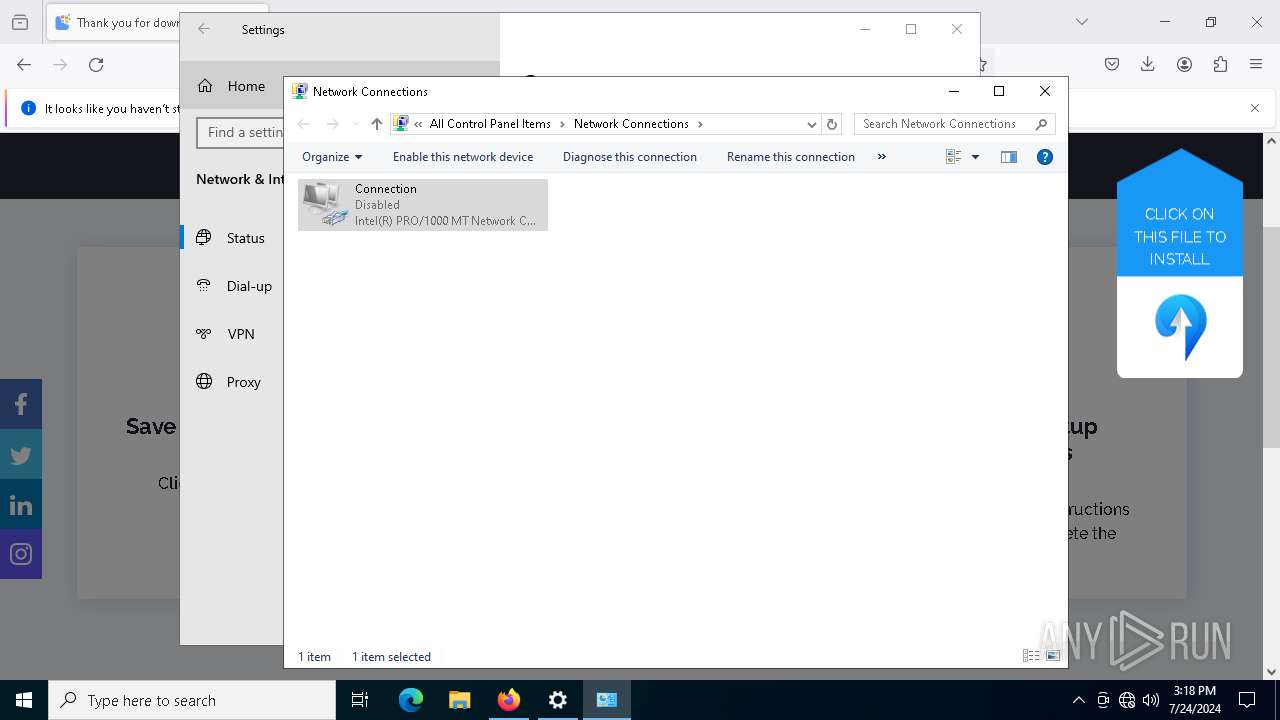Switch to large icons view in status bar
This screenshot has width=1280, height=720.
(x=1053, y=656)
